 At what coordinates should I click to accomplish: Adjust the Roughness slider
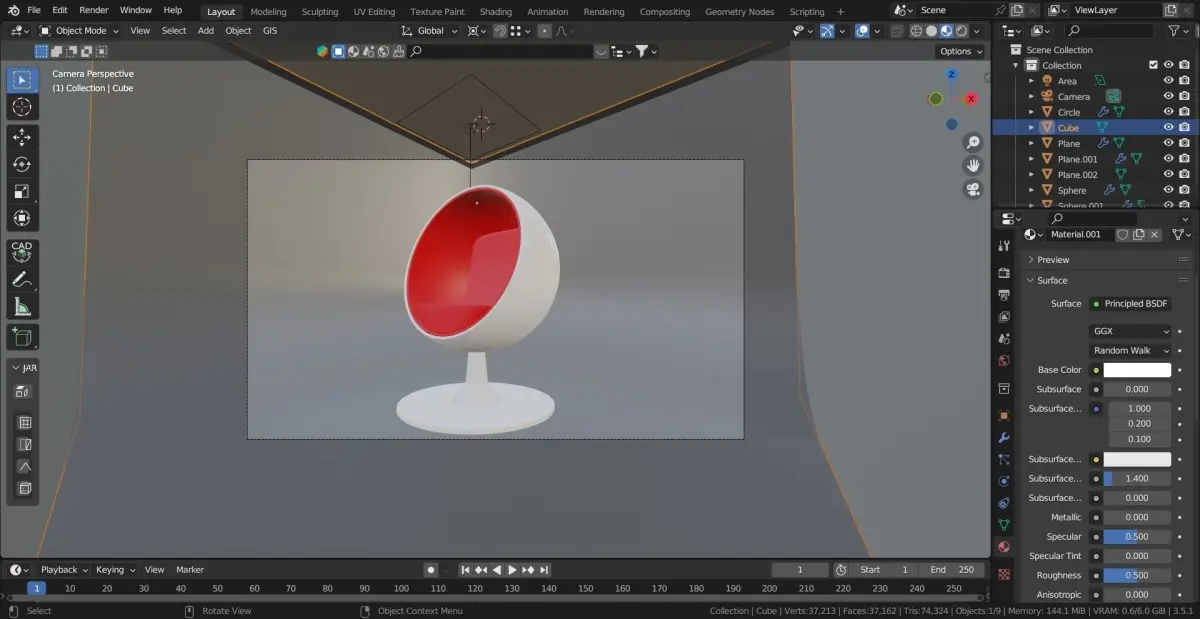click(1137, 576)
